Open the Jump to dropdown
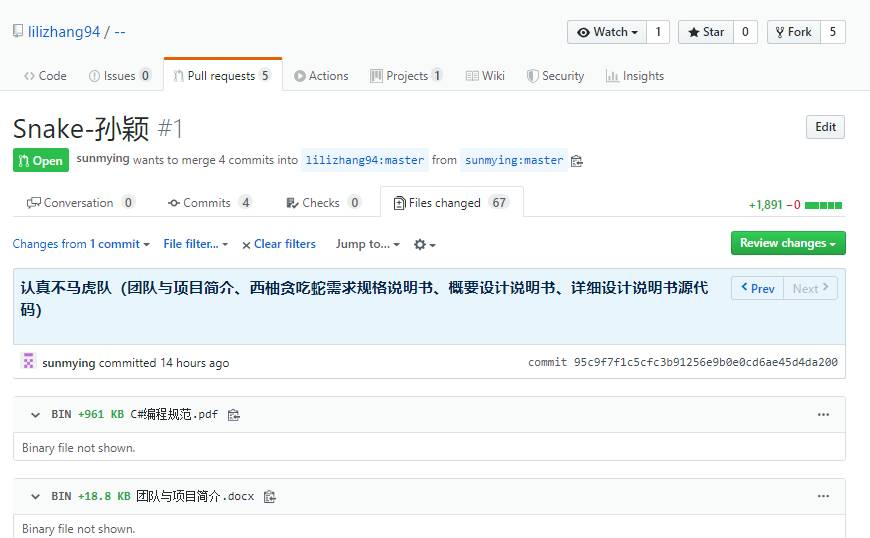 coord(367,244)
